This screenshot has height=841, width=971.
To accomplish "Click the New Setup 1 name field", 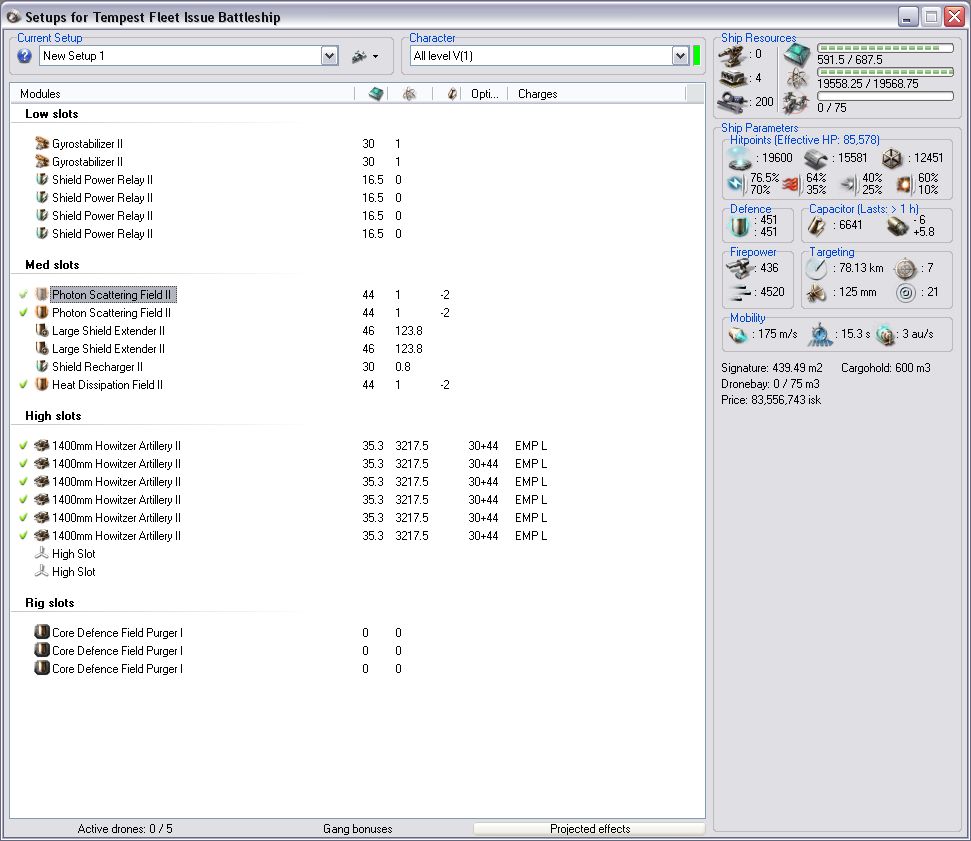I will coord(180,56).
